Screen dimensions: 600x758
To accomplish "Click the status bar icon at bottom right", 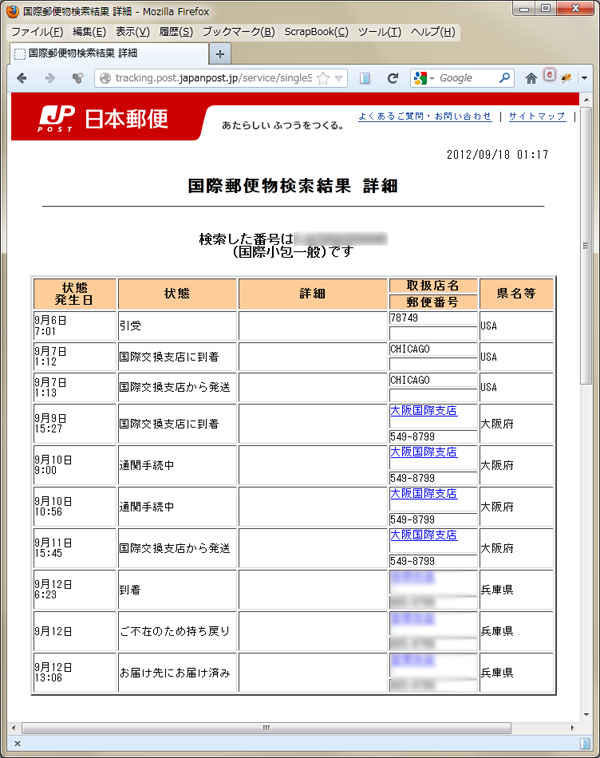I will pos(585,743).
